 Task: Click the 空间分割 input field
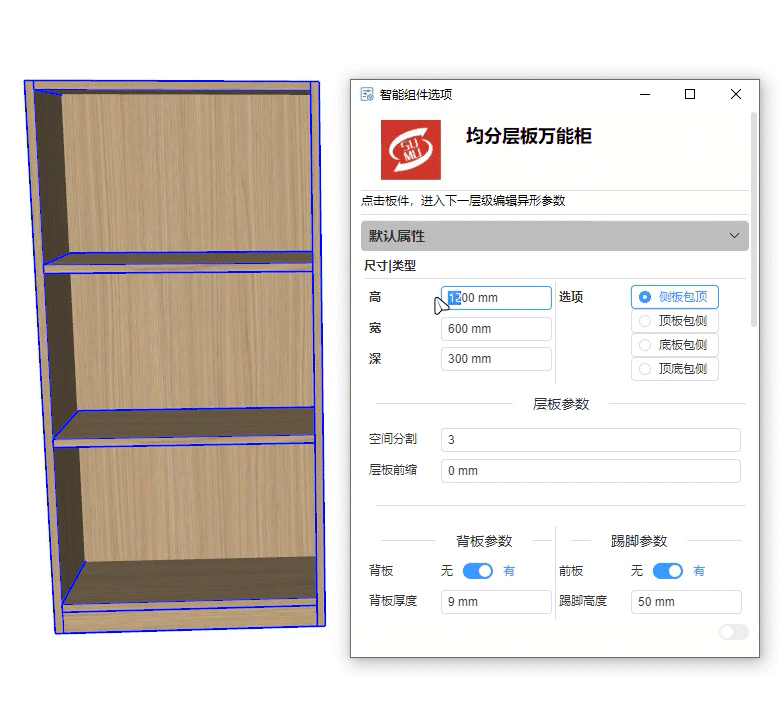(x=590, y=440)
